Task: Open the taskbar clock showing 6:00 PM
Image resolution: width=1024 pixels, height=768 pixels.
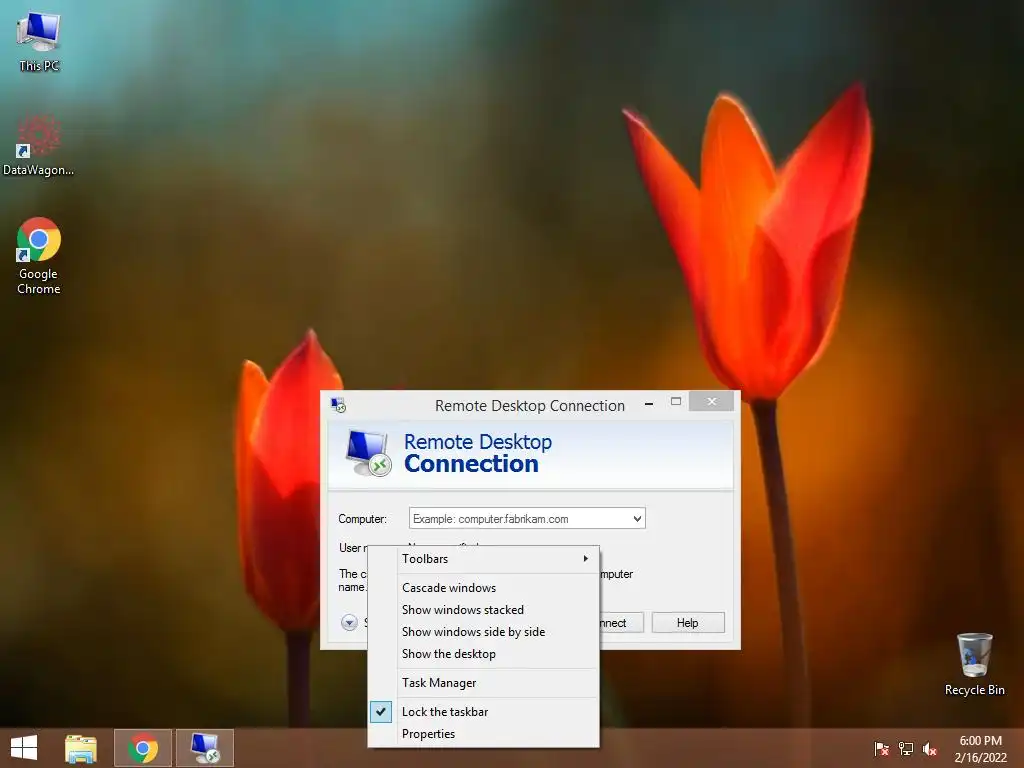Action: point(980,748)
